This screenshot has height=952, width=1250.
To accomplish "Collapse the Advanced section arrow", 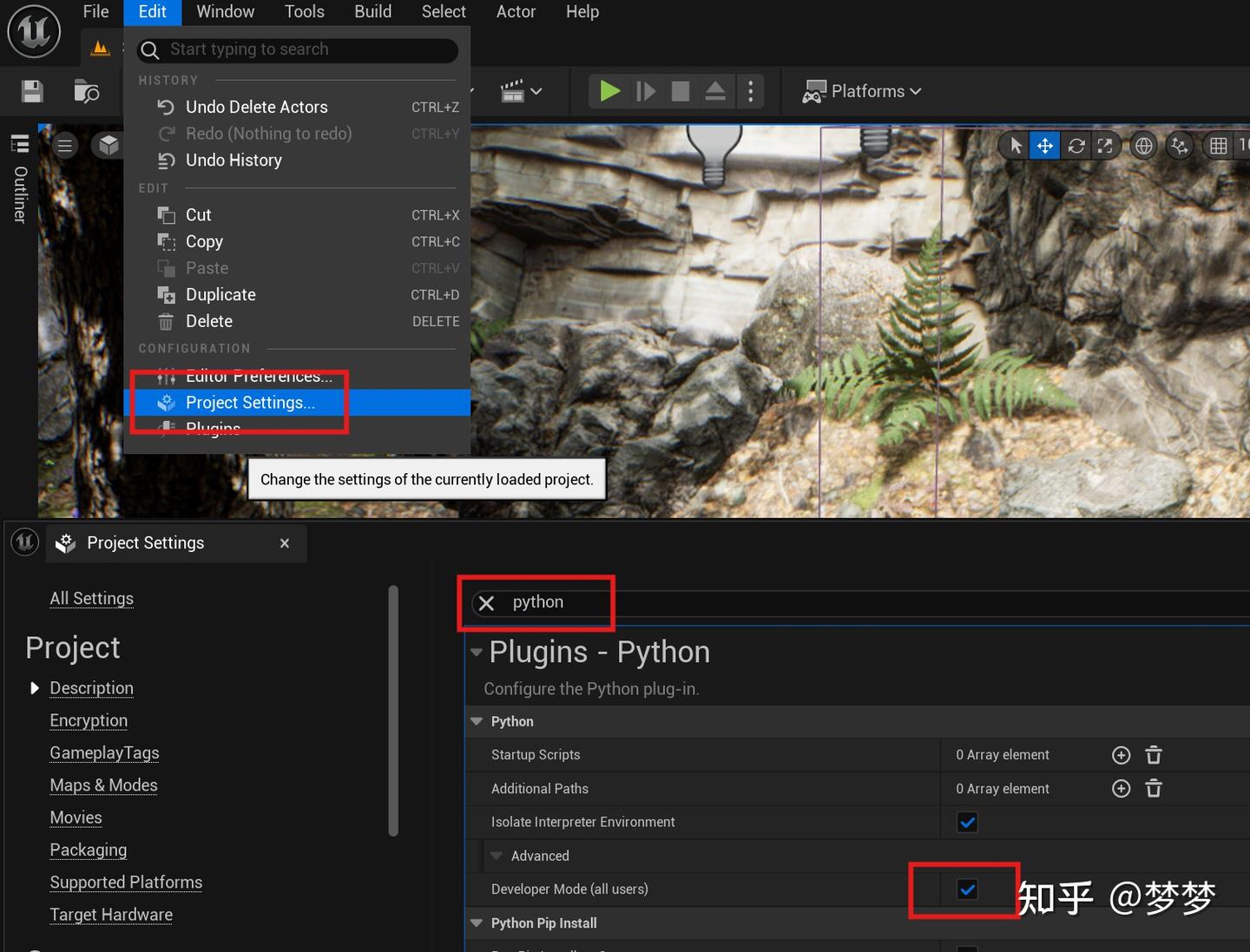I will coord(497,856).
